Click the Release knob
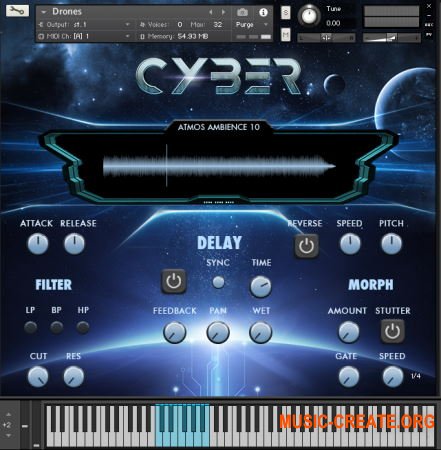Screen dimensions: 441x450 74,244
